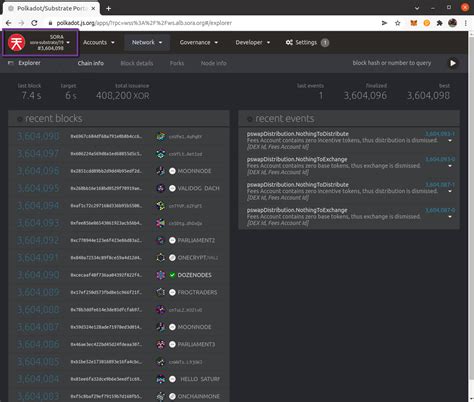Click the 408,200 XOR total issuance value
Screen dimensions: 474x402
pos(123,96)
